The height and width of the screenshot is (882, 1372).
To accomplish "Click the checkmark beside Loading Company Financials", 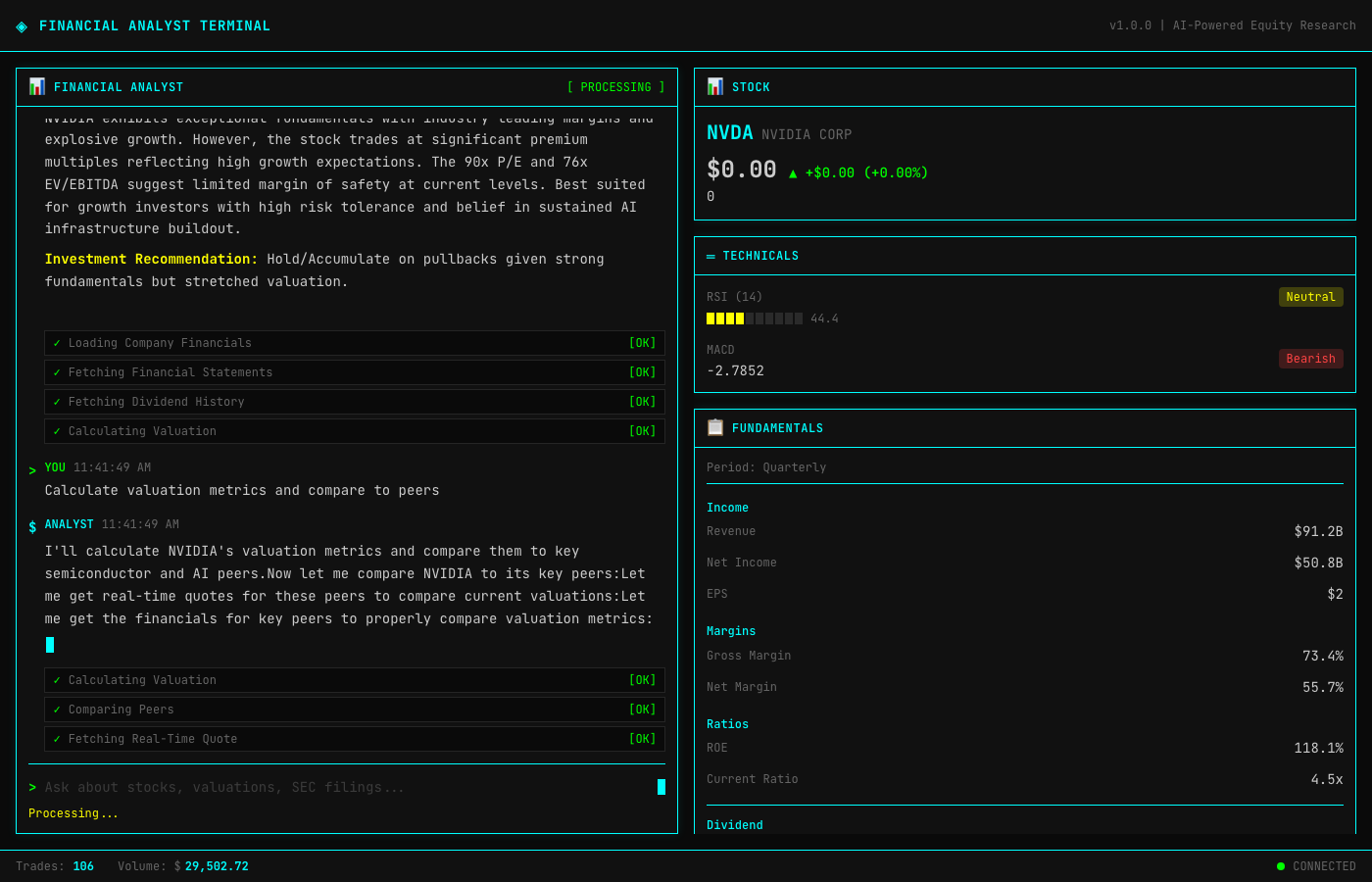I will [58, 343].
